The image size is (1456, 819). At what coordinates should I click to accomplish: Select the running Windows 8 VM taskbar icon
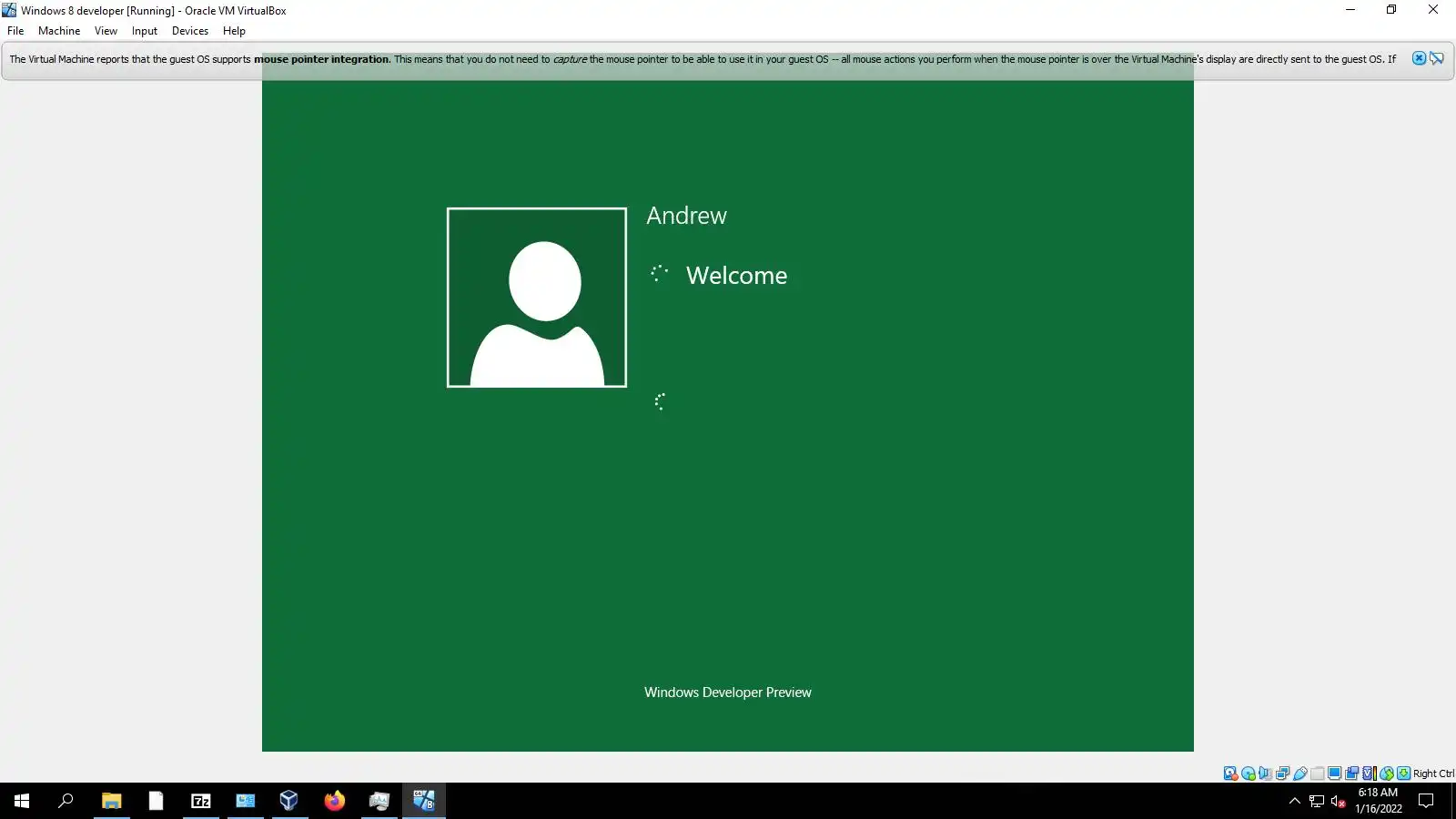423,801
